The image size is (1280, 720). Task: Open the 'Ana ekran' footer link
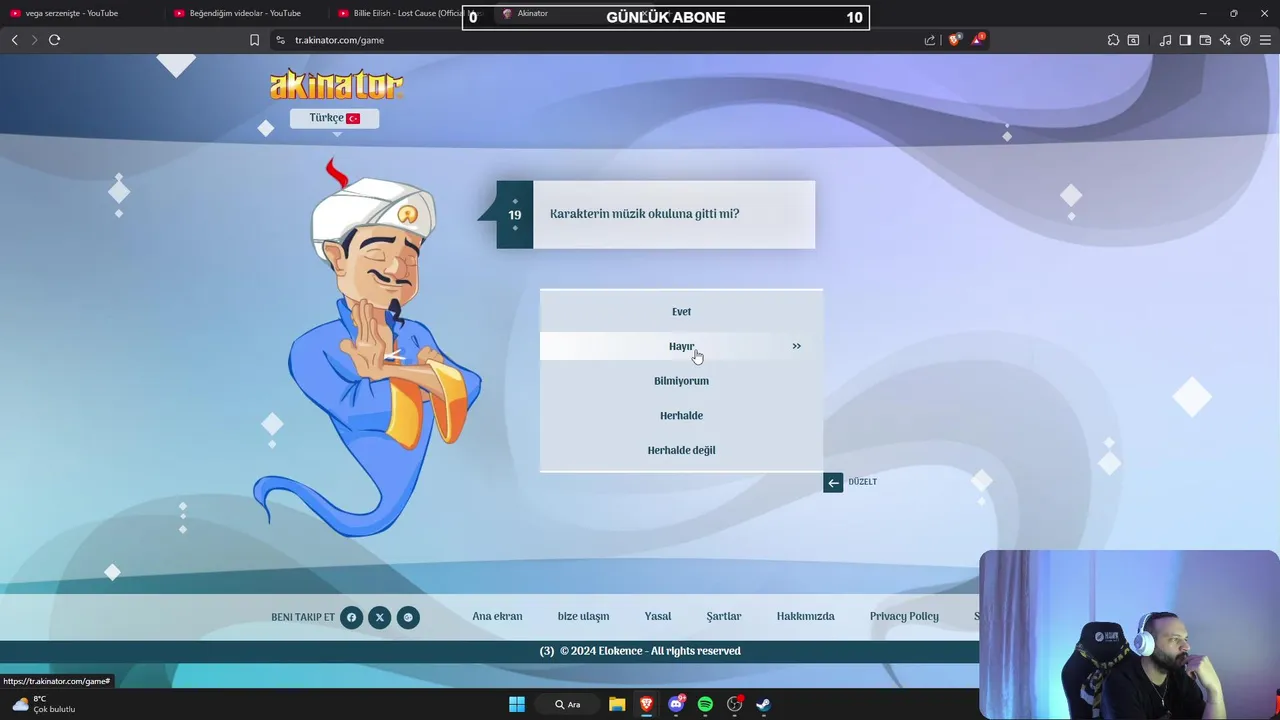tap(497, 616)
